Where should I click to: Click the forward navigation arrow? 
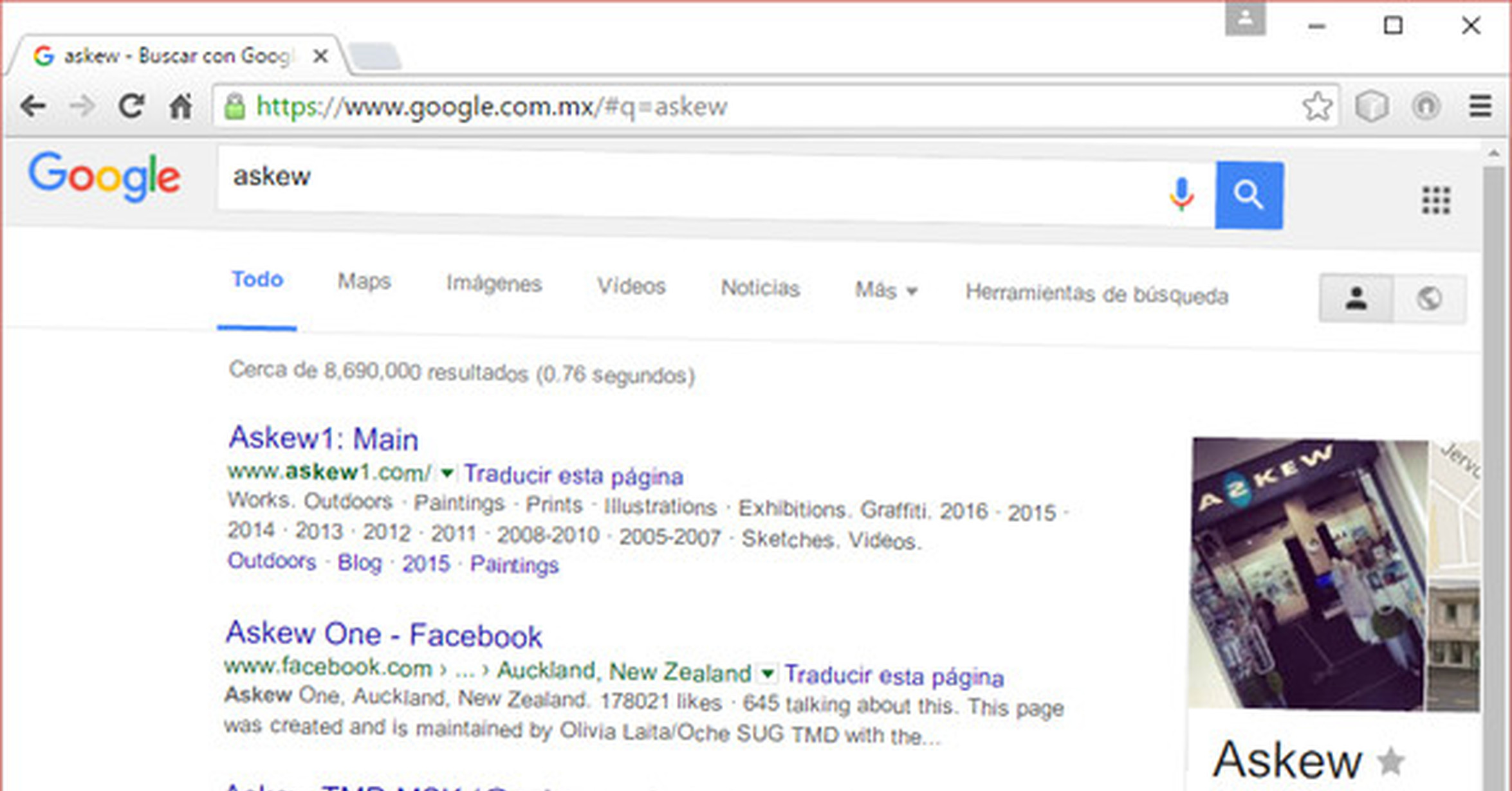pyautogui.click(x=82, y=106)
